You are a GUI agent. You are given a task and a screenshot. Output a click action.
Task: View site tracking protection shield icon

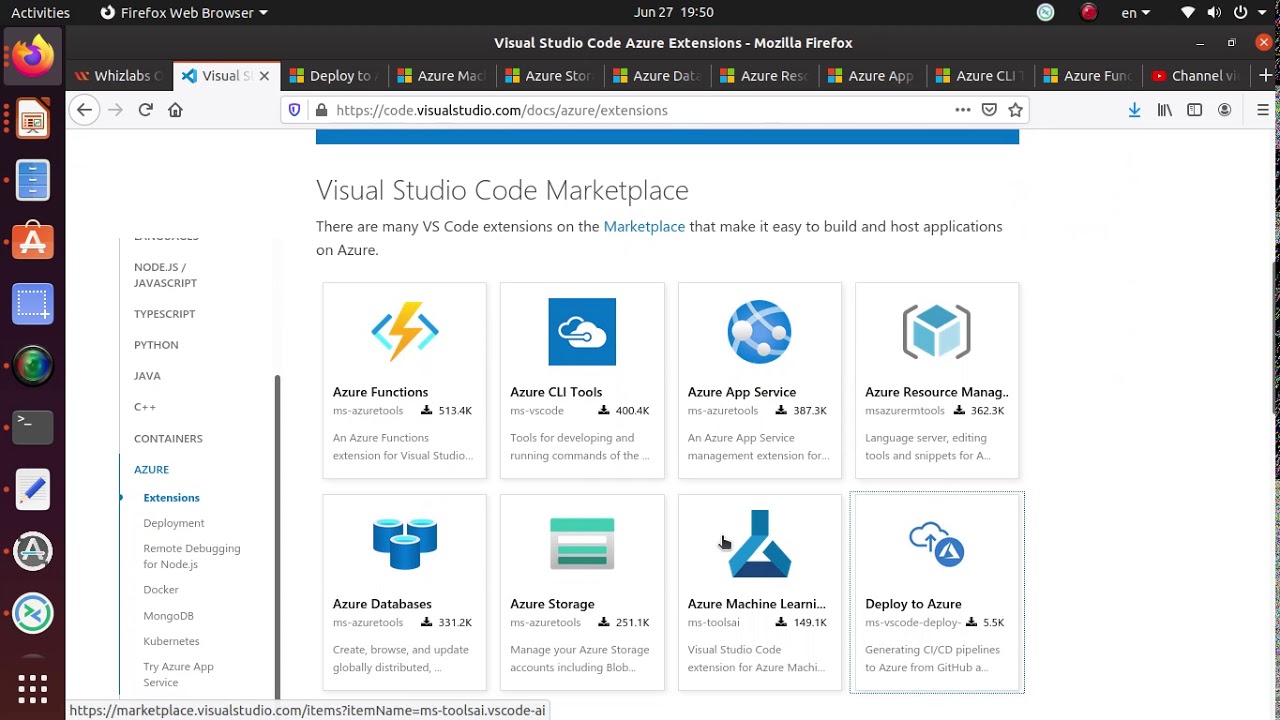[x=294, y=110]
